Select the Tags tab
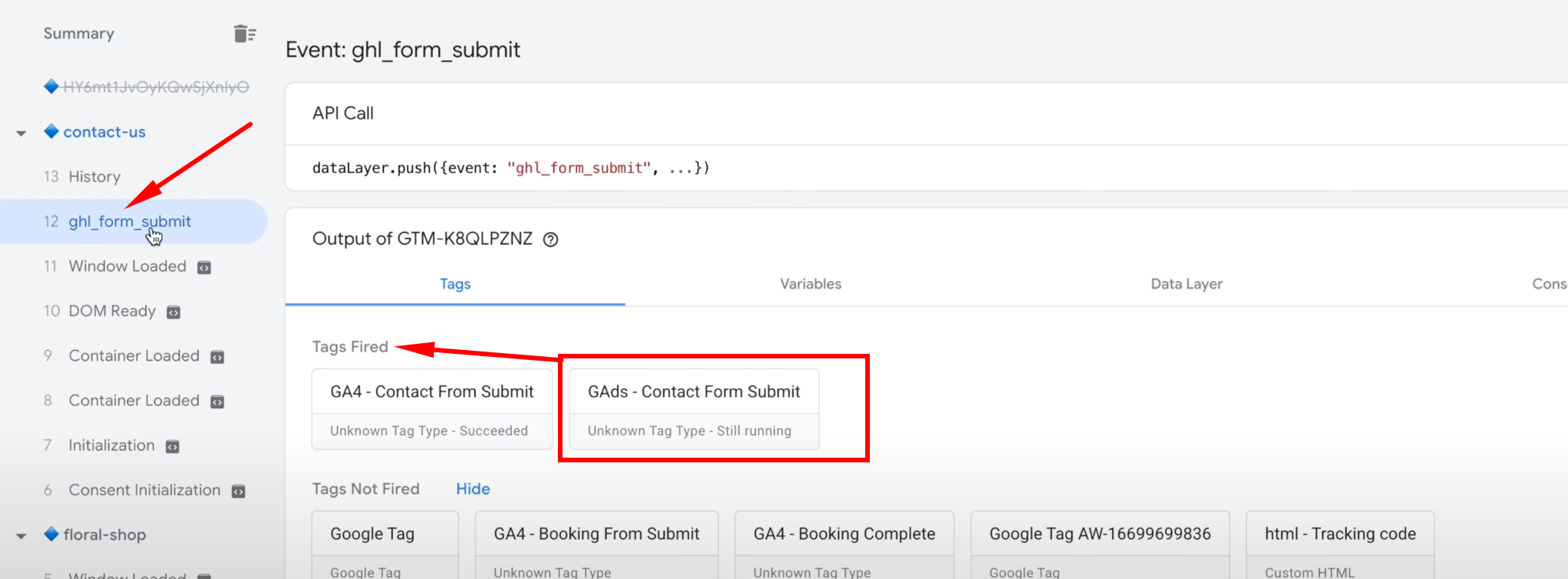Viewport: 1568px width, 579px height. 455,284
